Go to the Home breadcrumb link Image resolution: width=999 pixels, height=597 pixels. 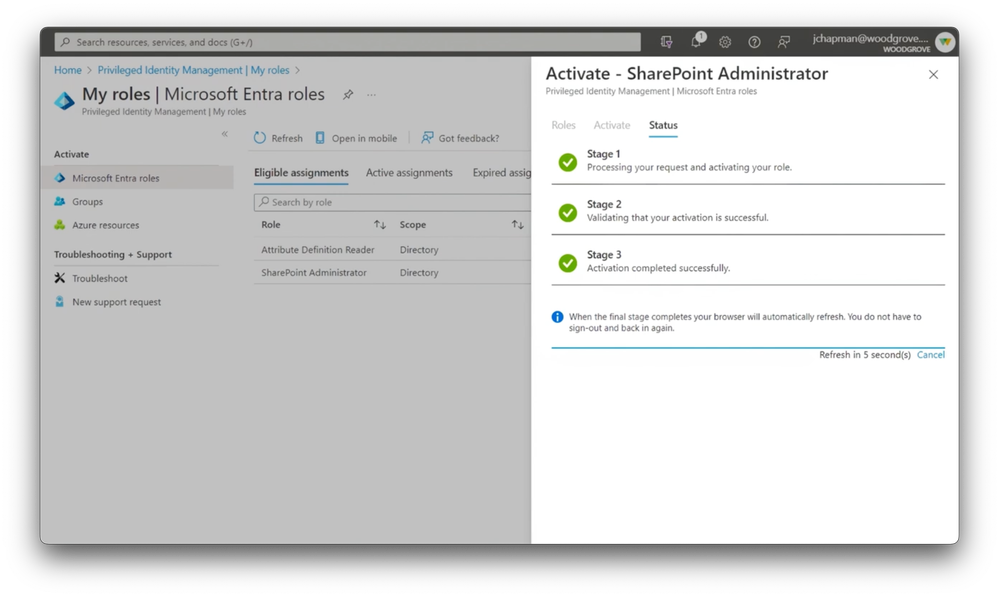[68, 70]
